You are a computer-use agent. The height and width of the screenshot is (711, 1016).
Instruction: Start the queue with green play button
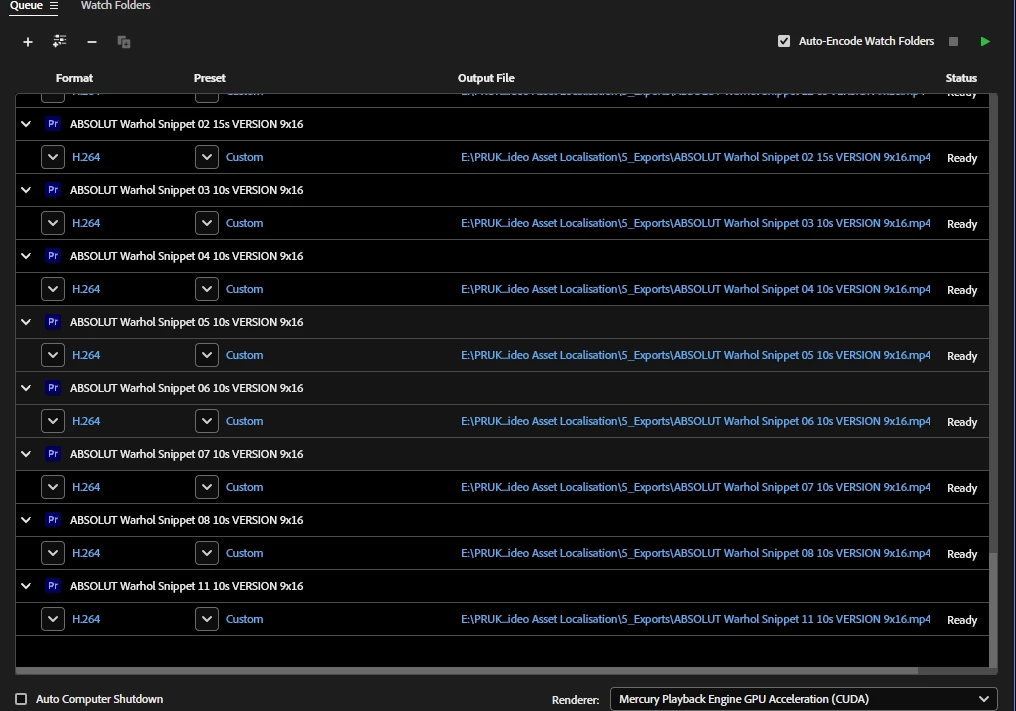[x=985, y=41]
